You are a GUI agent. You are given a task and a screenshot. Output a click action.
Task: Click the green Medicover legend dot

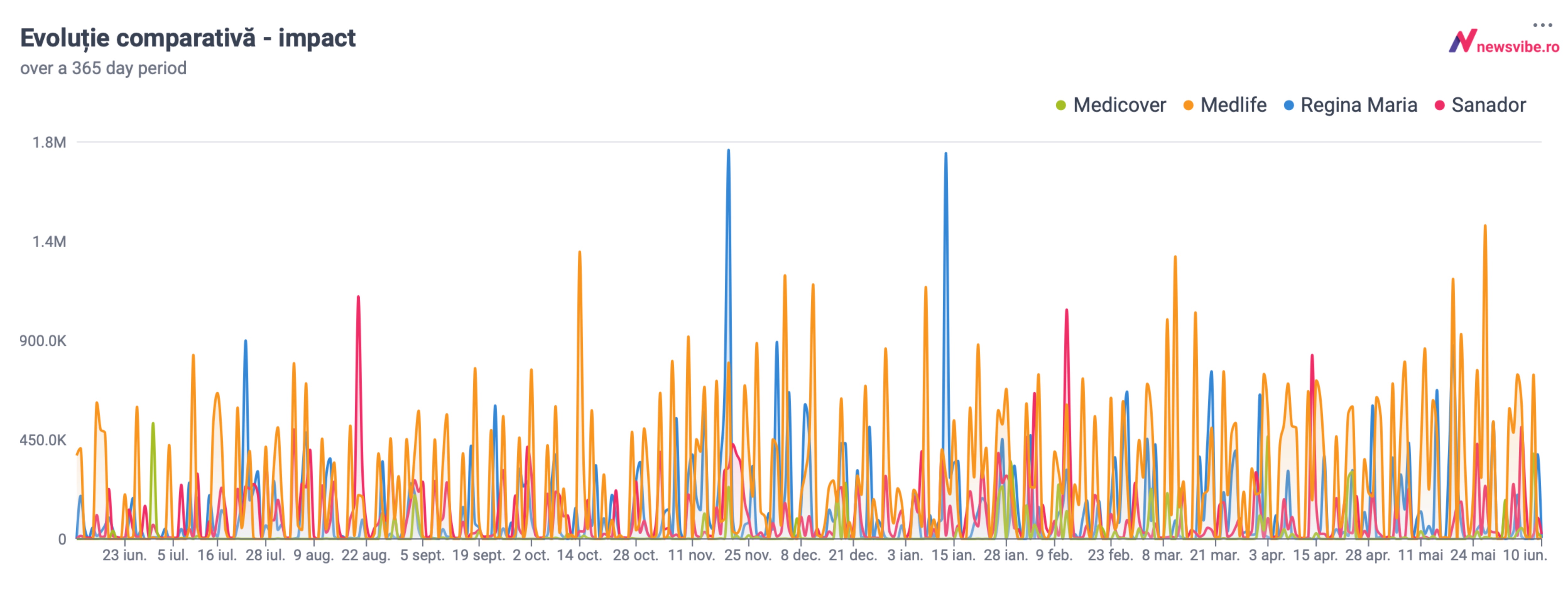[x=1061, y=106]
